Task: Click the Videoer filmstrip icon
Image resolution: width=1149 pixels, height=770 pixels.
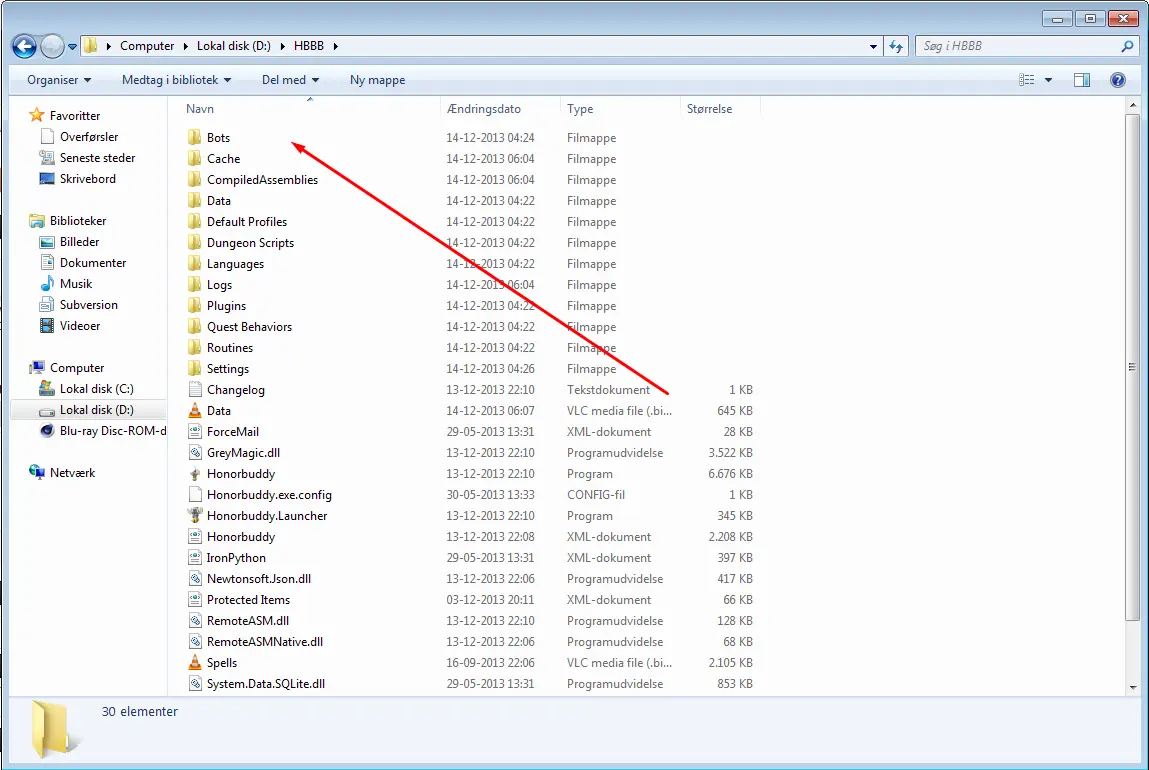Action: [x=47, y=325]
